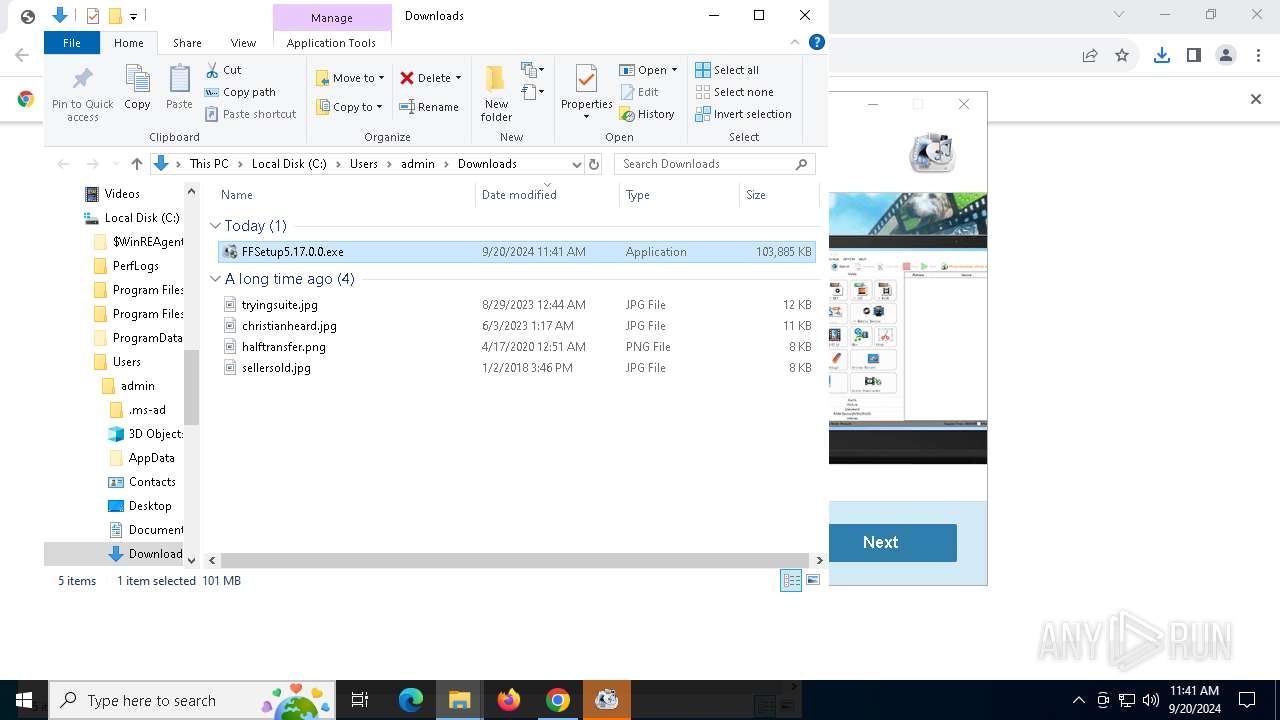Click Local Disk (C:) in address bar

289,164
